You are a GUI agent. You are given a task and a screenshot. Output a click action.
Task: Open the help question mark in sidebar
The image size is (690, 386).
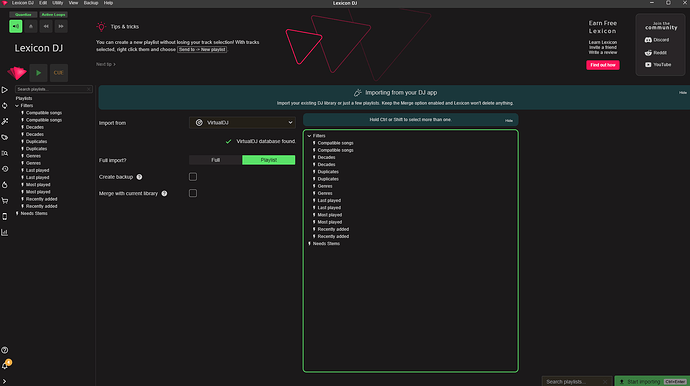click(5, 350)
